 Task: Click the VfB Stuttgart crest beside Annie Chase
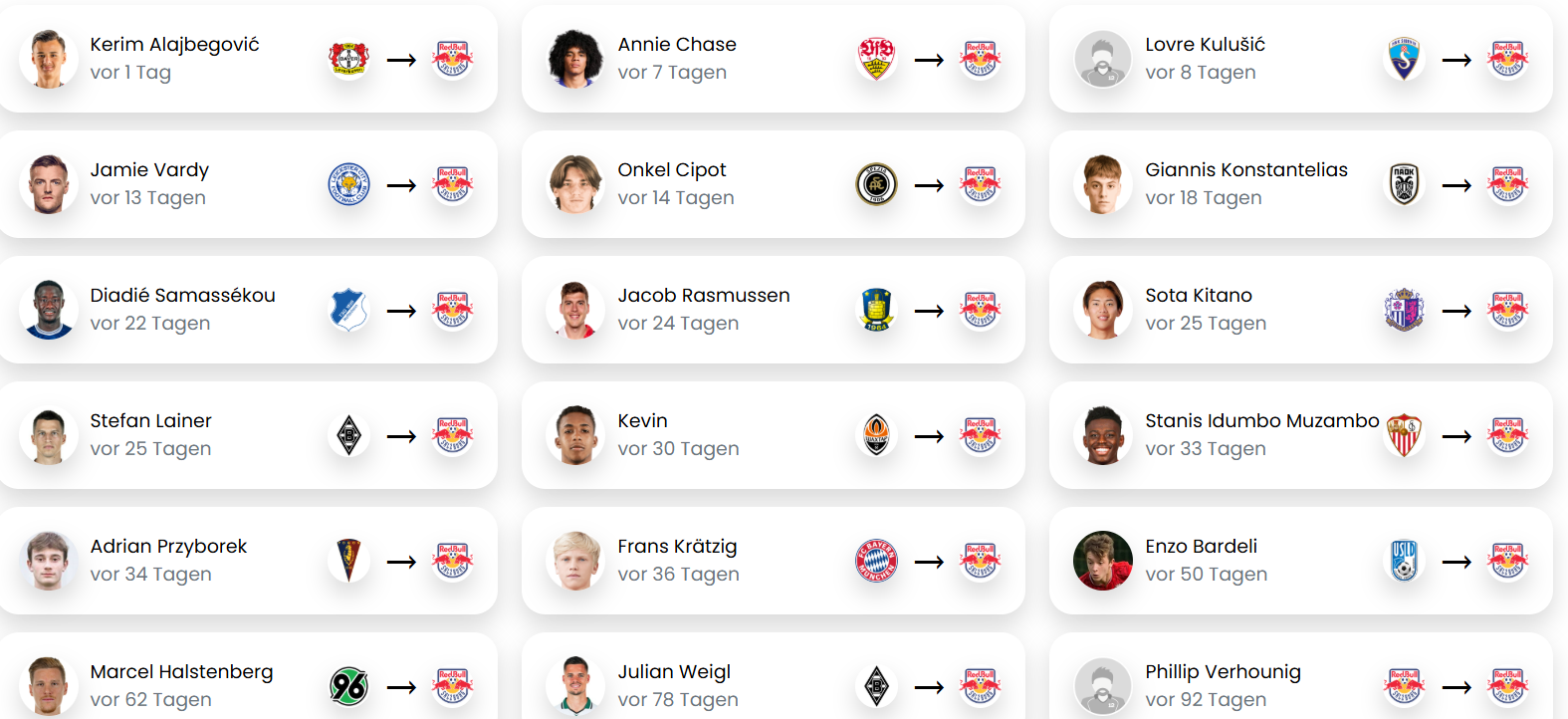point(877,60)
